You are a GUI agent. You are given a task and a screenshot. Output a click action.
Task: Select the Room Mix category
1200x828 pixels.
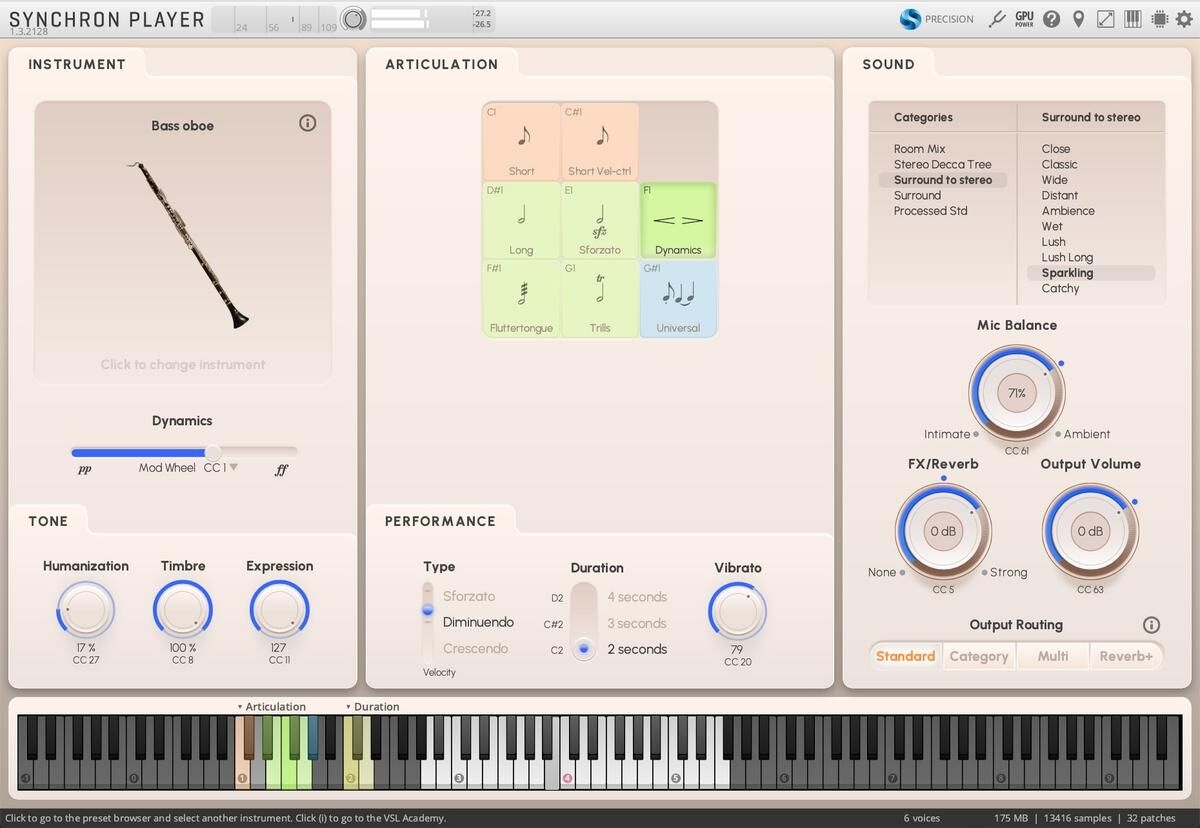[919, 149]
